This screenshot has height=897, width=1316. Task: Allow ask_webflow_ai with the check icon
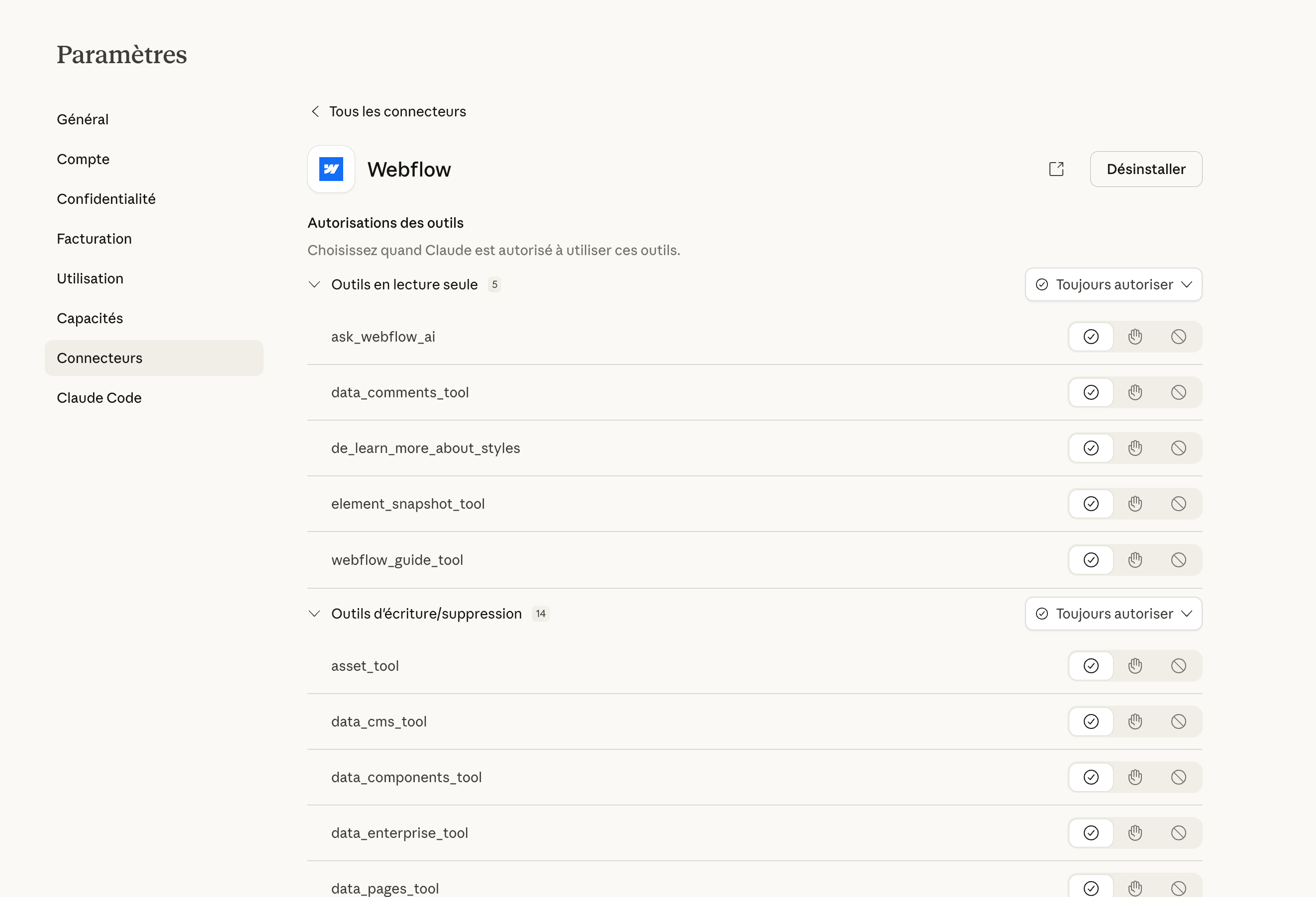click(1091, 336)
